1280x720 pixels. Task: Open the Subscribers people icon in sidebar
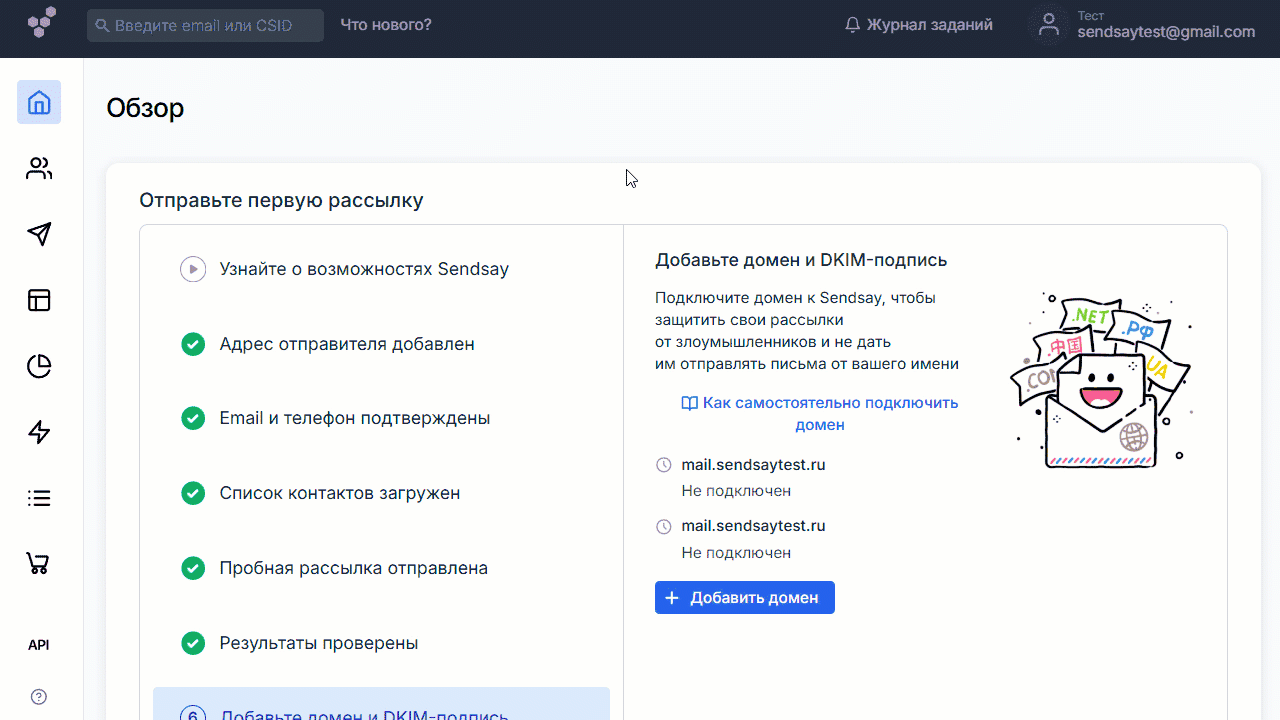click(x=39, y=168)
